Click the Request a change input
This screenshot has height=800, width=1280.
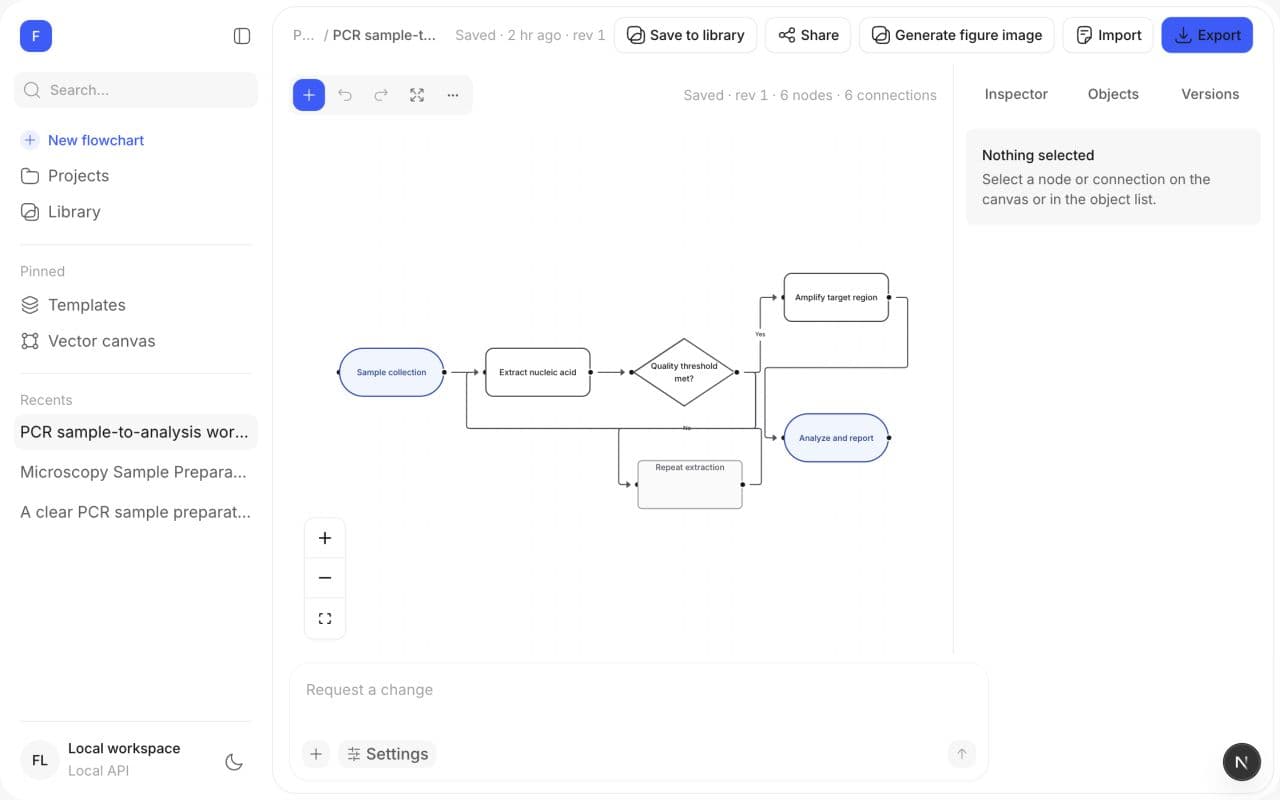tap(638, 690)
